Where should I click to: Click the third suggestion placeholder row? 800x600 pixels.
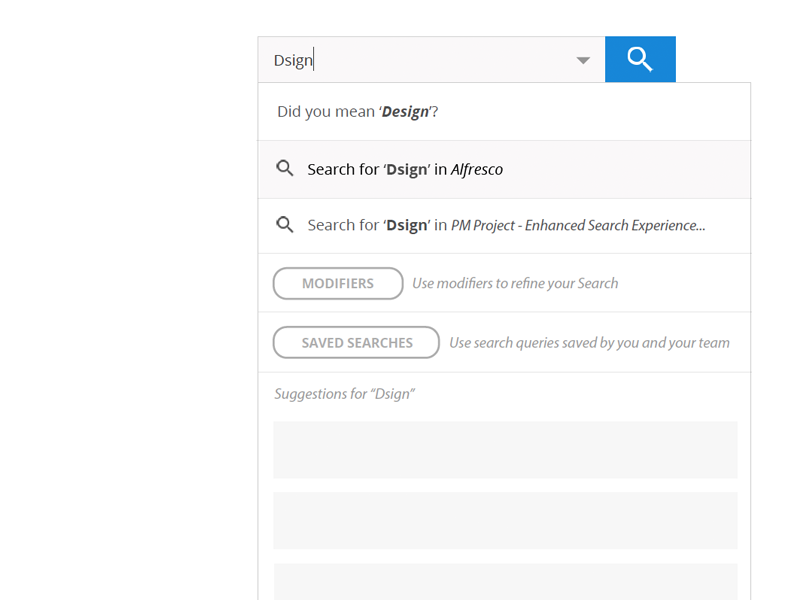[505, 582]
